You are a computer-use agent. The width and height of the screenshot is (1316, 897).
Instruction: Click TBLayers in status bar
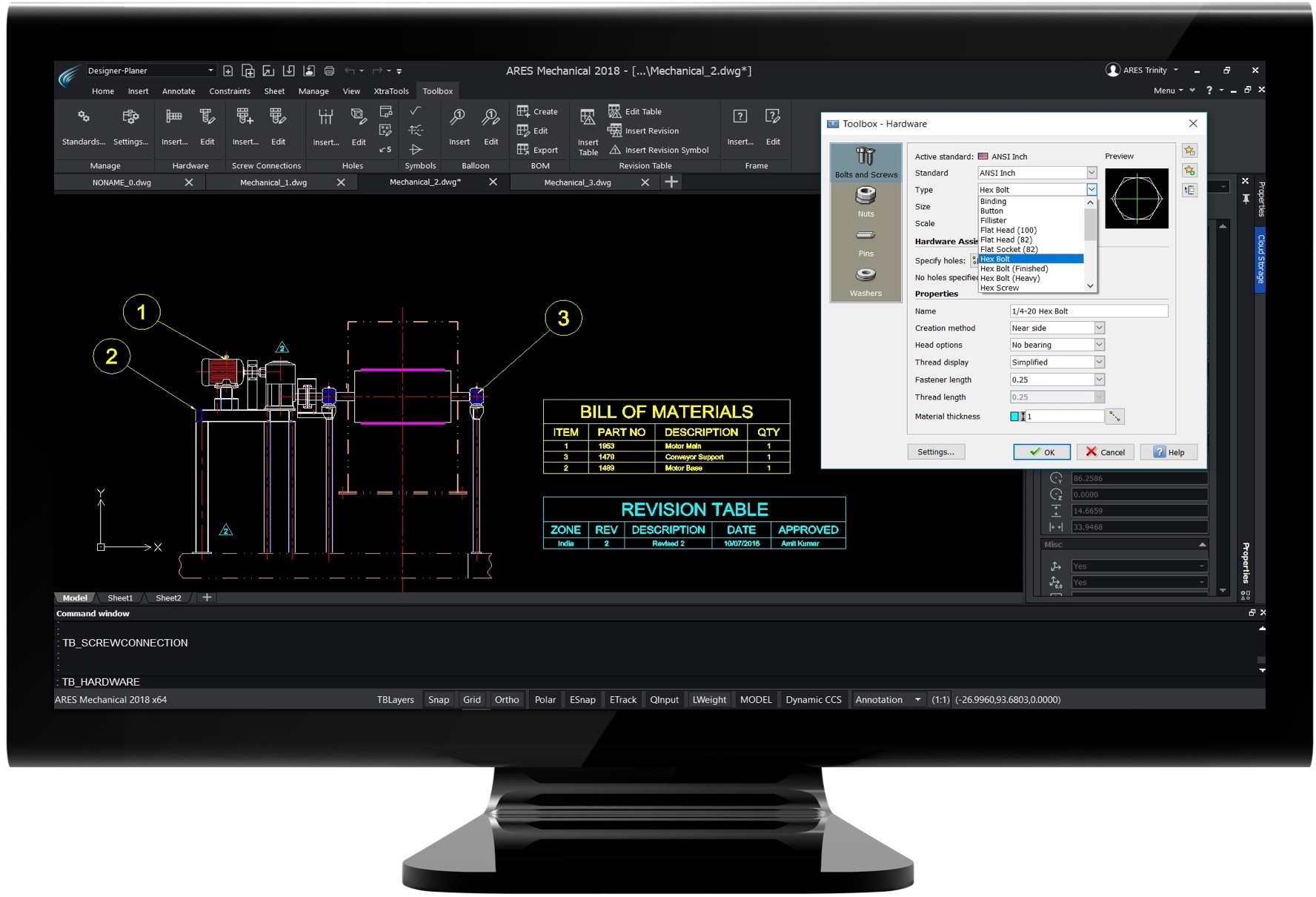tap(396, 700)
